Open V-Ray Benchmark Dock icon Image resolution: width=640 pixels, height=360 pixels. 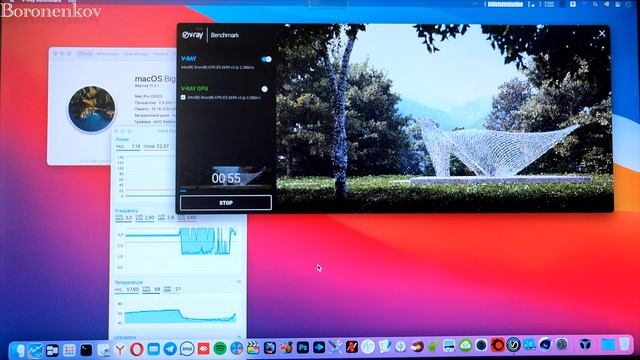(513, 345)
